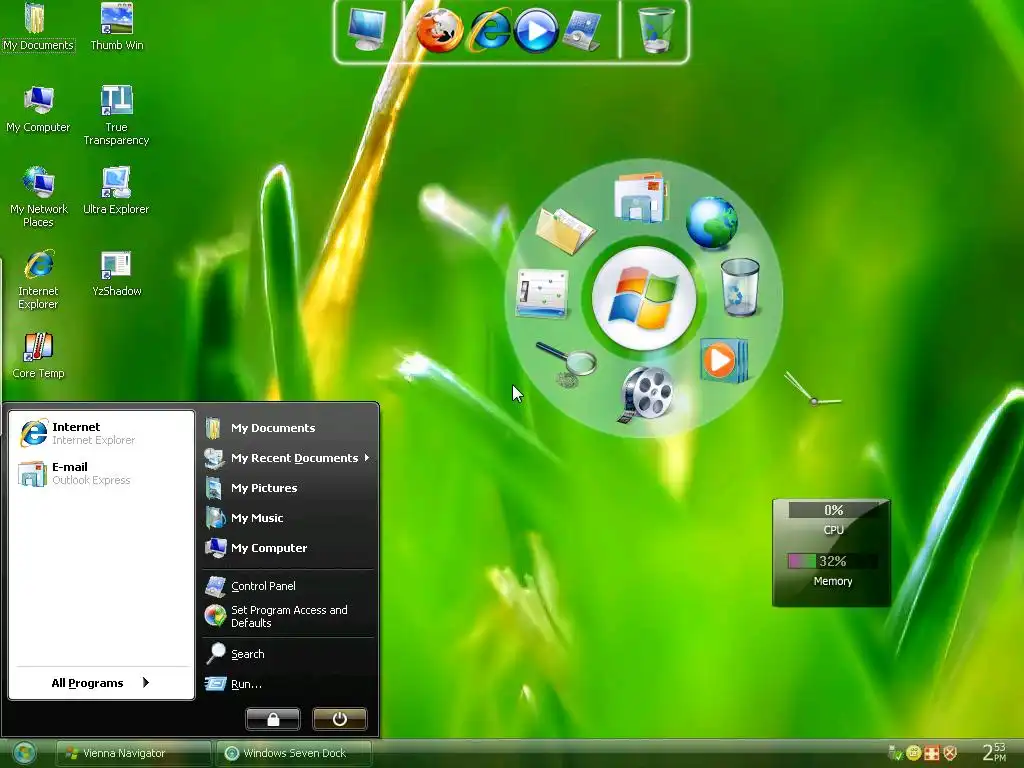Viewport: 1024px width, 768px height.
Task: Choose Run... in start menu
Action: tap(288, 684)
